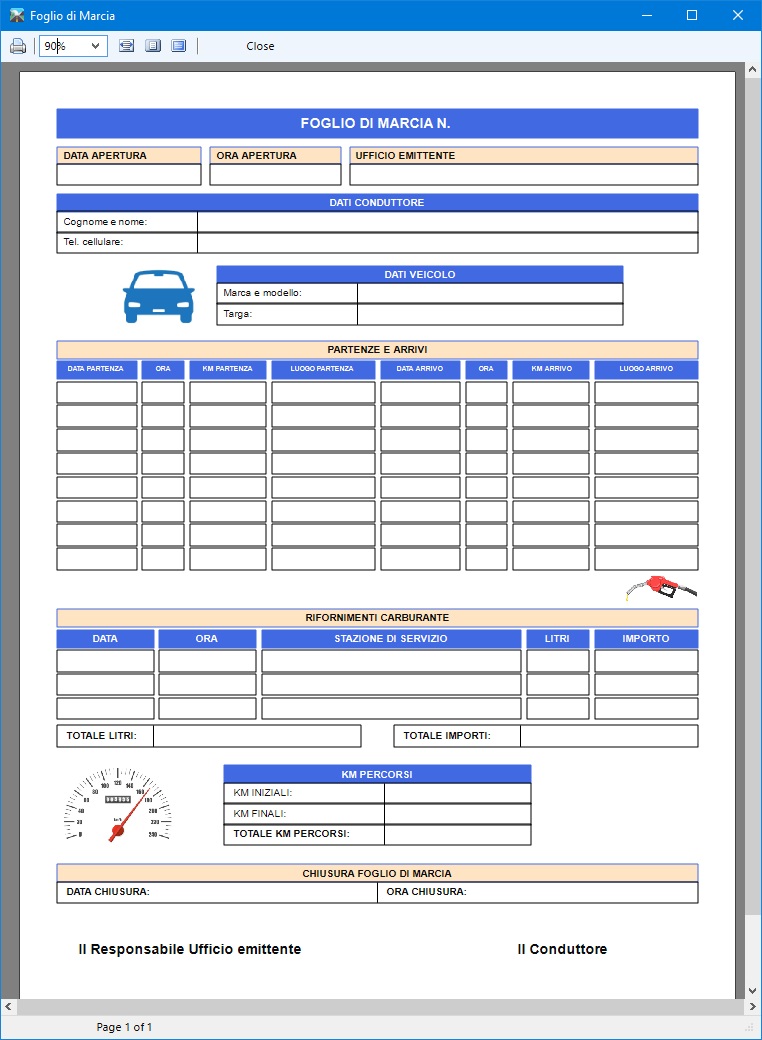Click the TOTALE KM PERCORSI label
The width and height of the screenshot is (762, 1040).
tap(291, 834)
